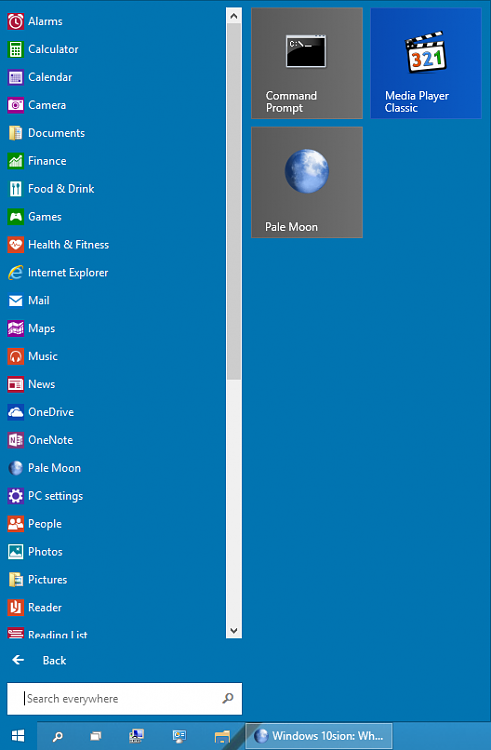This screenshot has width=491, height=750.
Task: Launch Internet Explorer from its icon
Action: click(15, 272)
